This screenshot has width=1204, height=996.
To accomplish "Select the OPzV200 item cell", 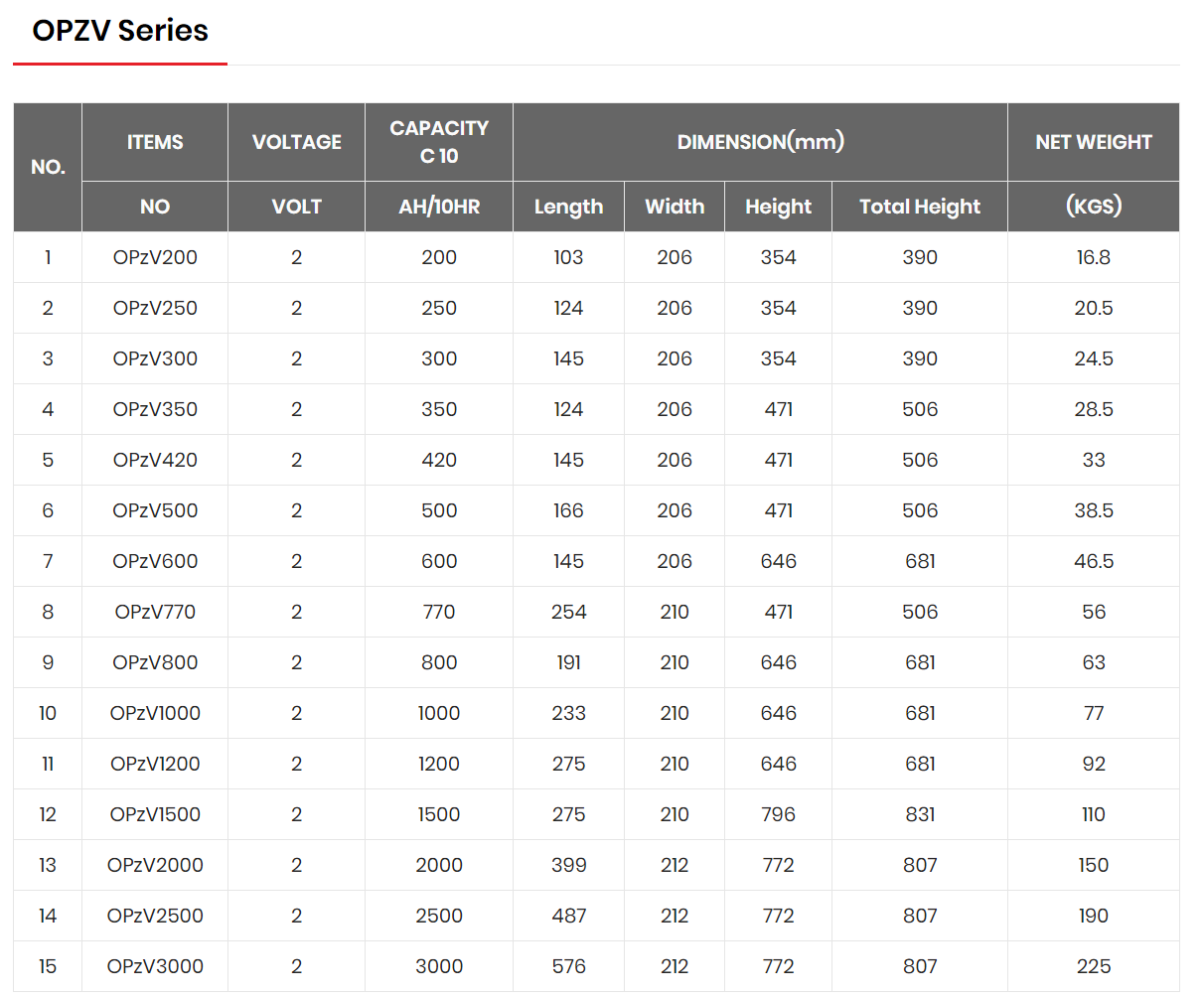I will pyautogui.click(x=155, y=257).
